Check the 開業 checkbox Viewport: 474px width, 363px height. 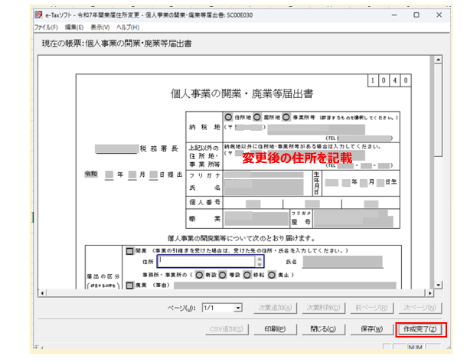(130, 251)
